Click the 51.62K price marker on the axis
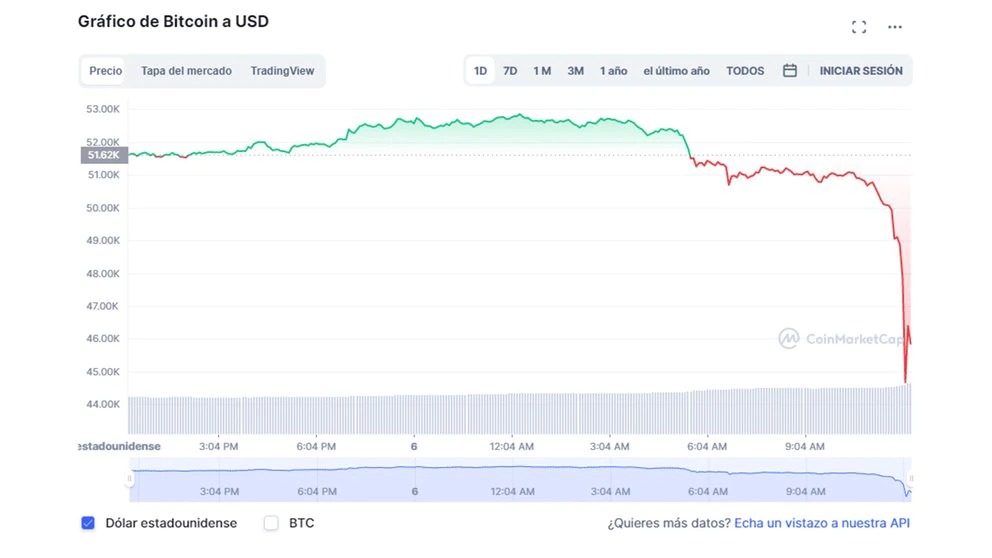The width and height of the screenshot is (992, 558). tap(104, 155)
